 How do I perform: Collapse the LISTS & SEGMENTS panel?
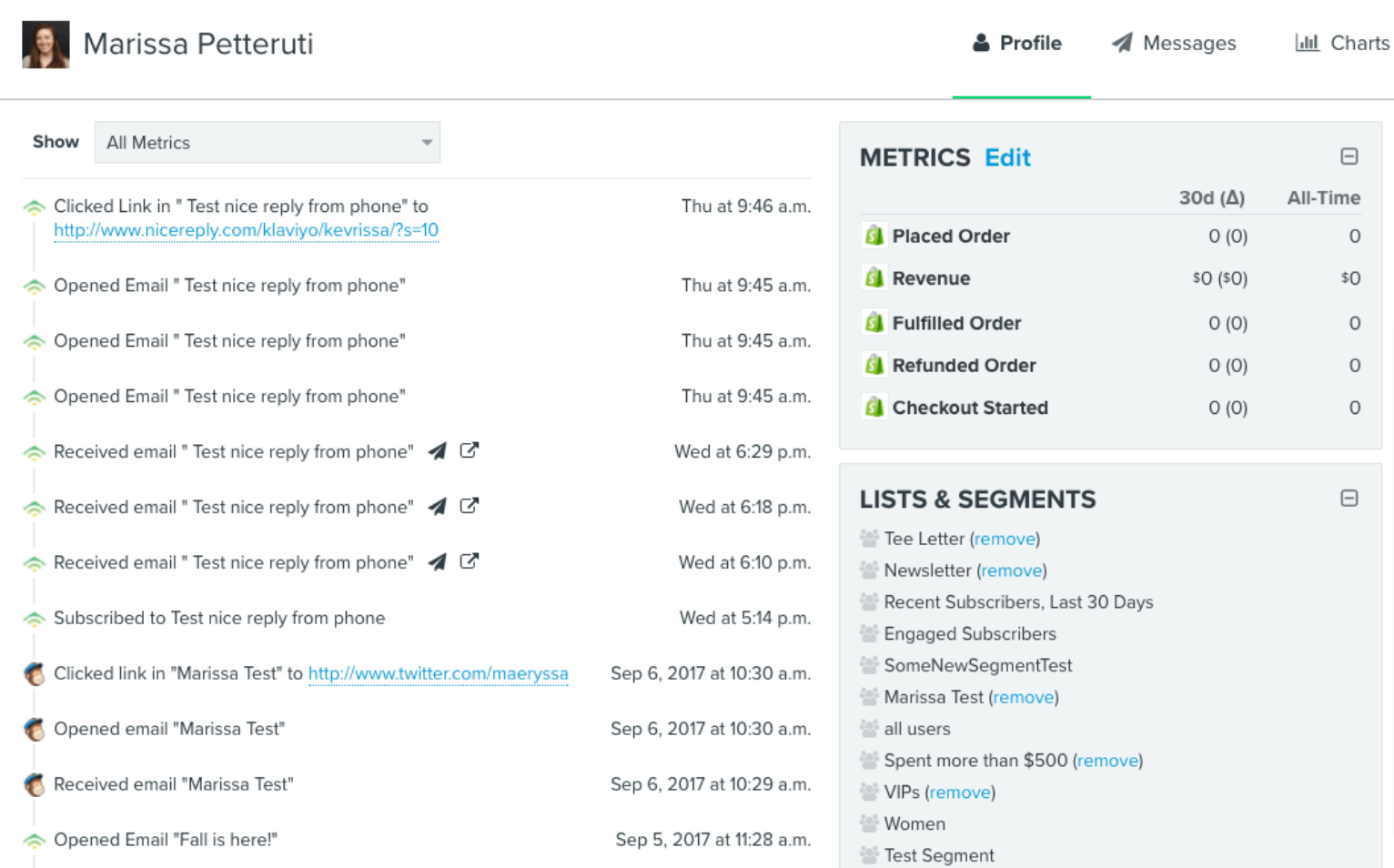1349,498
